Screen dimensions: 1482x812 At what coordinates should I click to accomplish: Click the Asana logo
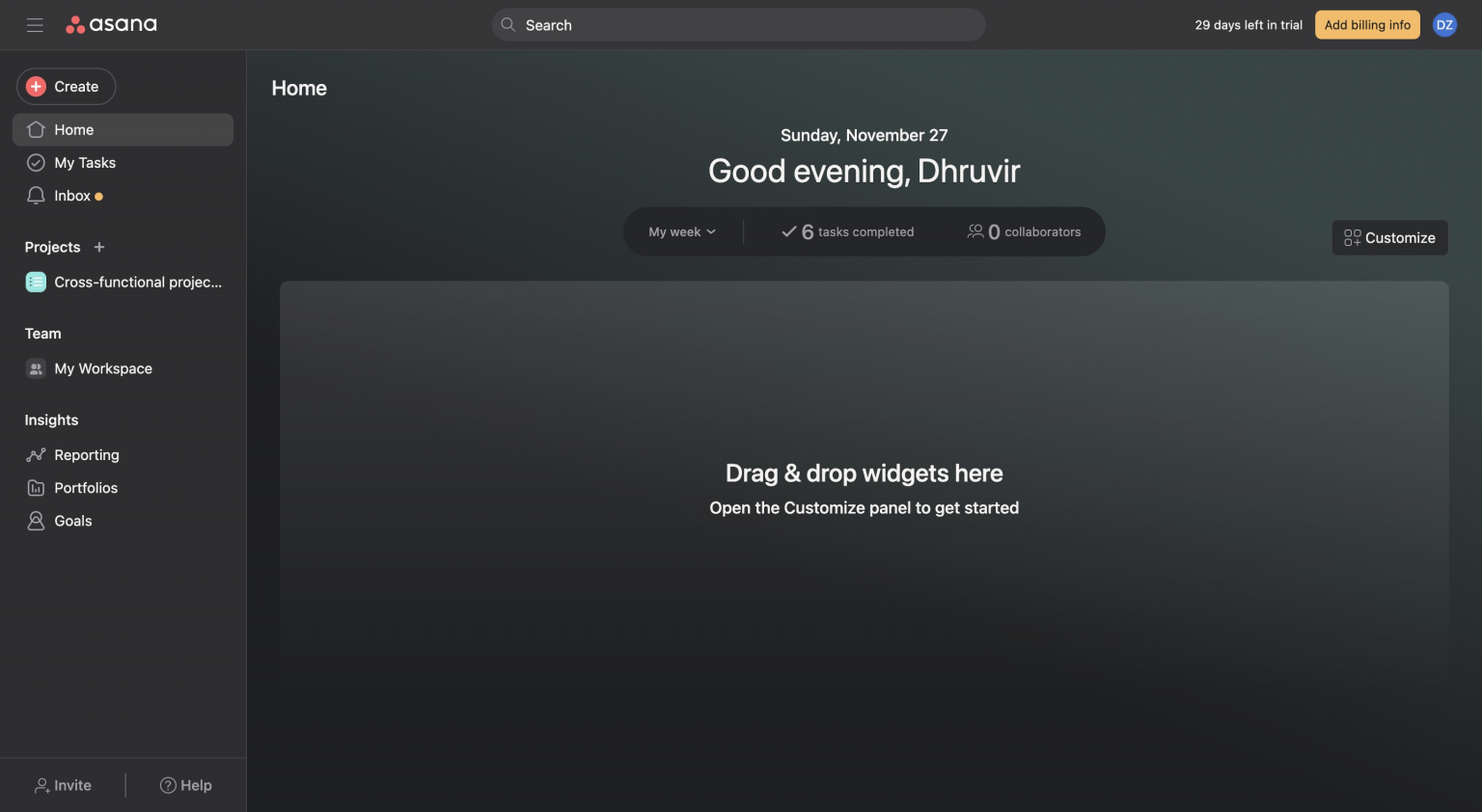(x=111, y=25)
